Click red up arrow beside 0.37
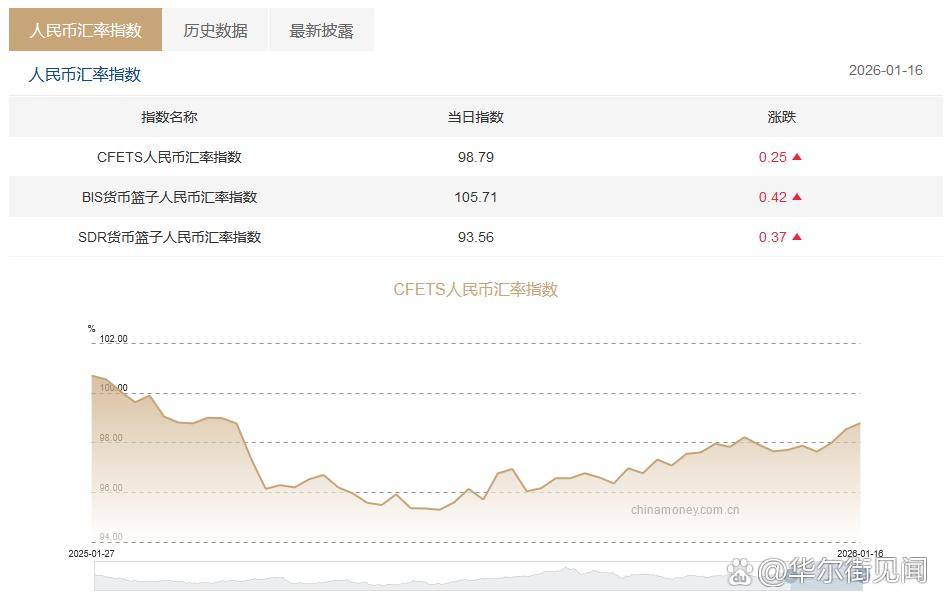Image resolution: width=946 pixels, height=606 pixels. [x=797, y=237]
